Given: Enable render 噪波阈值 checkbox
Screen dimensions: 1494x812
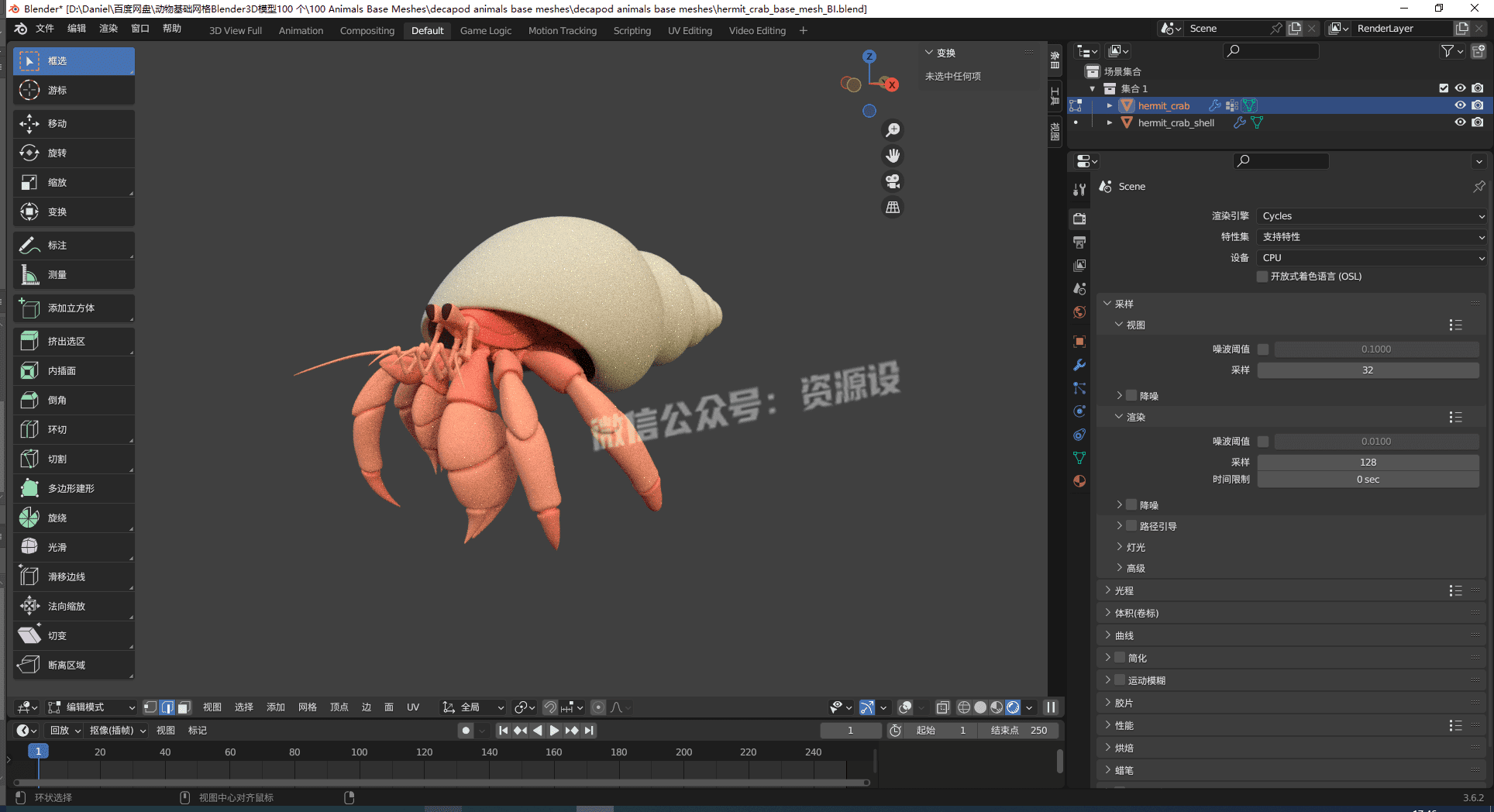Looking at the screenshot, I should (x=1263, y=442).
